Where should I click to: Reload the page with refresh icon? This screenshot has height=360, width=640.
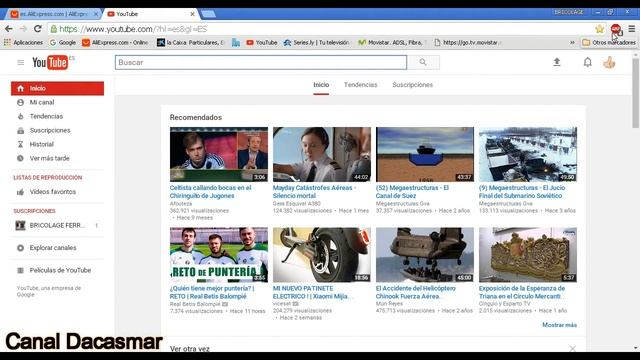click(38, 29)
